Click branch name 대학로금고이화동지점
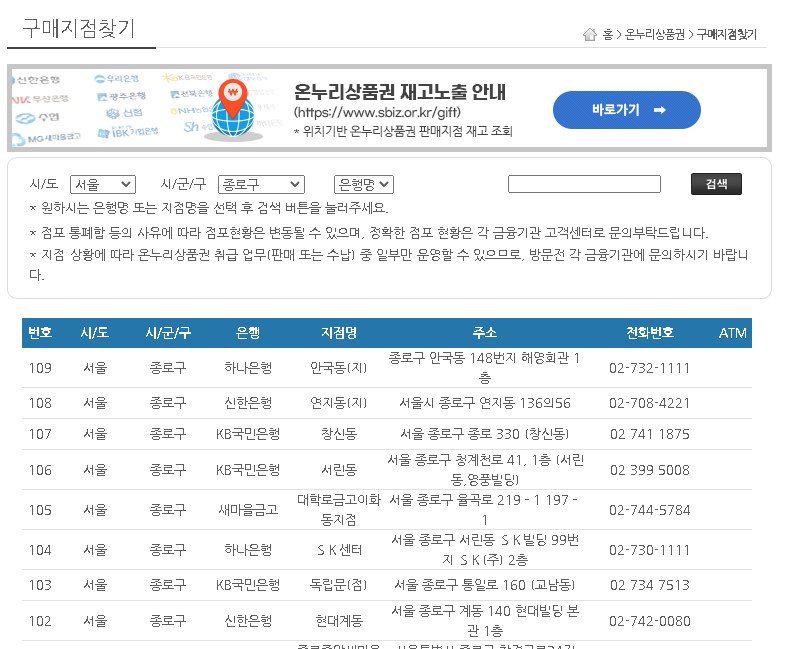The image size is (787, 649). pyautogui.click(x=339, y=510)
